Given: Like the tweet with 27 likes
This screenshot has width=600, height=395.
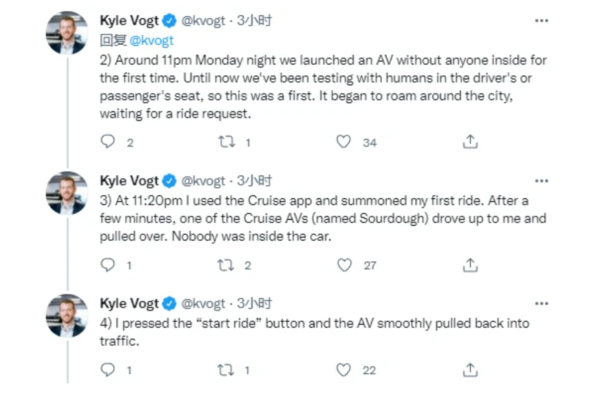Looking at the screenshot, I should click(344, 265).
